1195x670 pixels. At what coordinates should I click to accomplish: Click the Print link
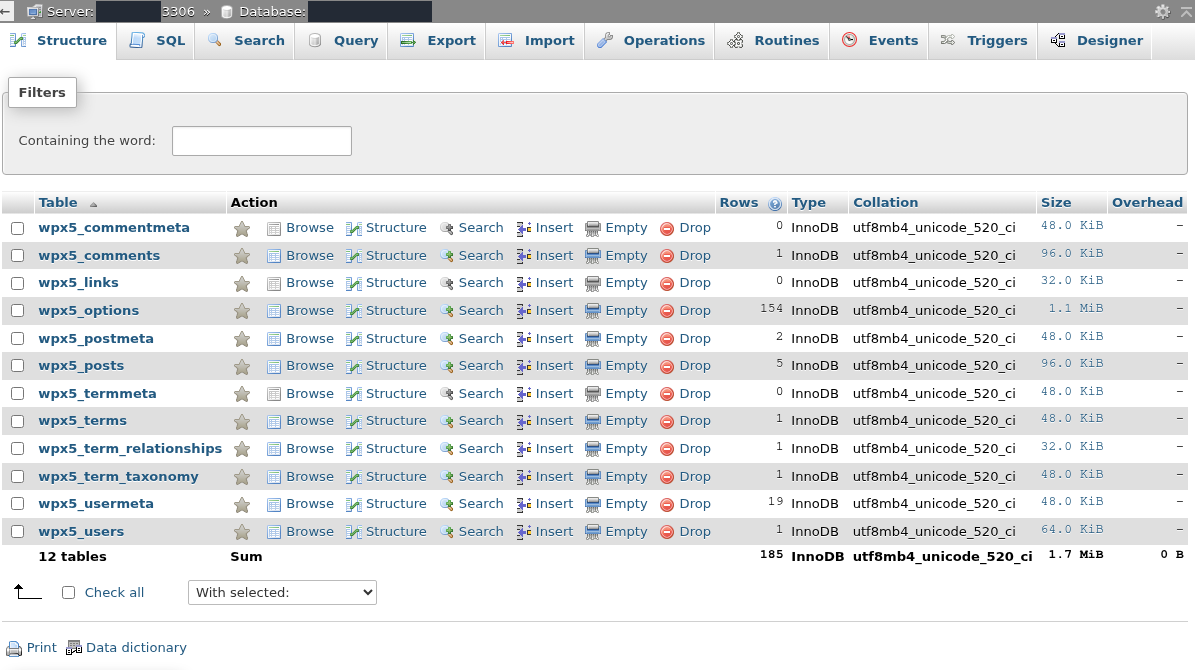pyautogui.click(x=42, y=648)
